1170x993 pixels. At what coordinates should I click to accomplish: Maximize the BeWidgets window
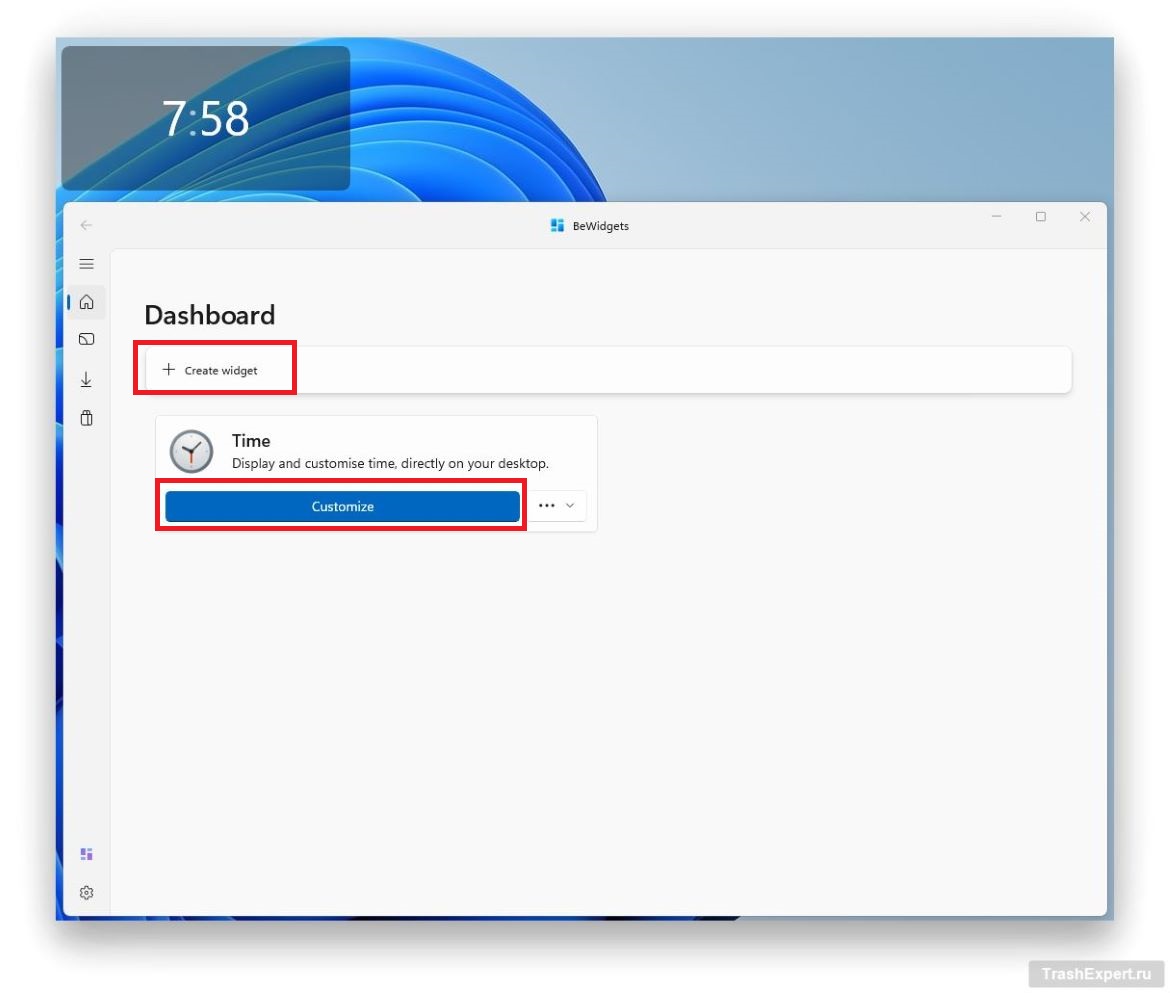[x=1040, y=217]
